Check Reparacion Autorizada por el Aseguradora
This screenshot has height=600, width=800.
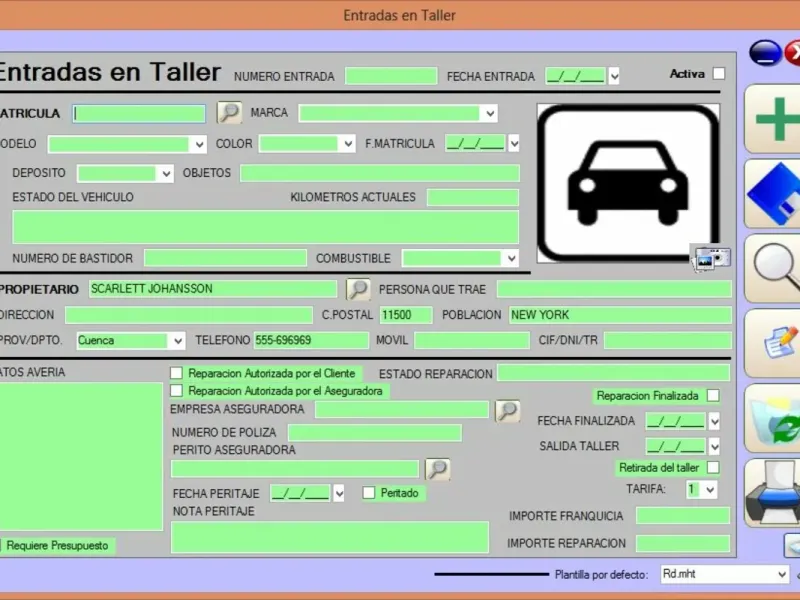click(x=176, y=391)
